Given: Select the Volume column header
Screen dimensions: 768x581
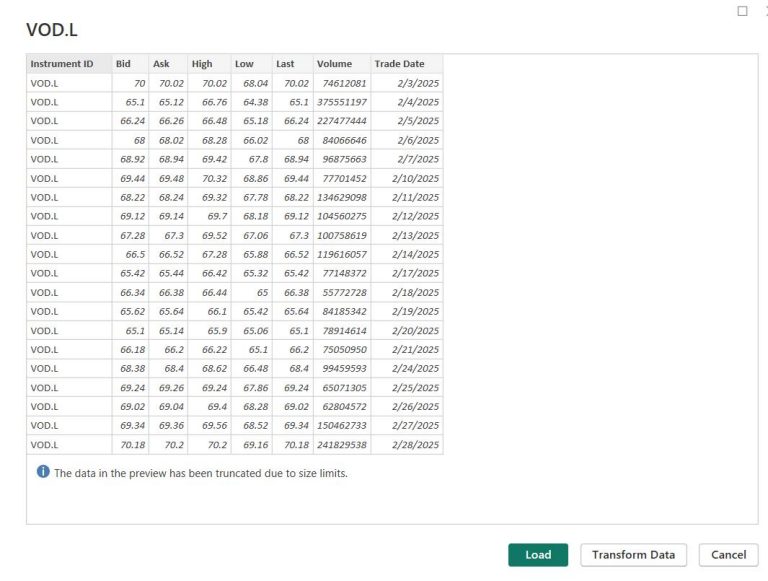Looking at the screenshot, I should 342,64.
